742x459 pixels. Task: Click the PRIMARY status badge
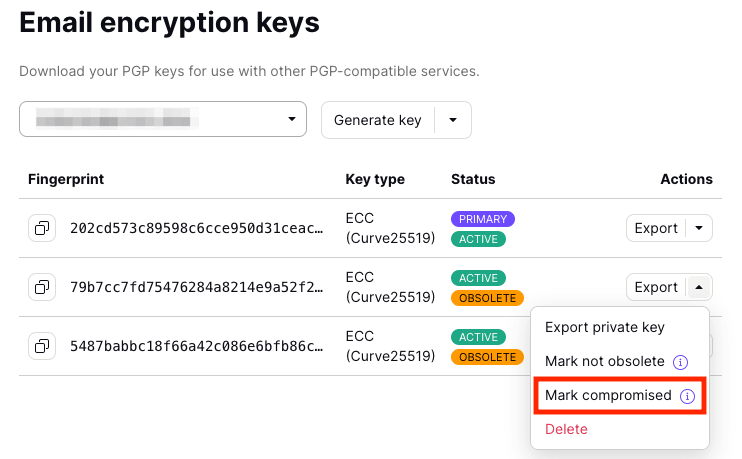click(x=482, y=219)
